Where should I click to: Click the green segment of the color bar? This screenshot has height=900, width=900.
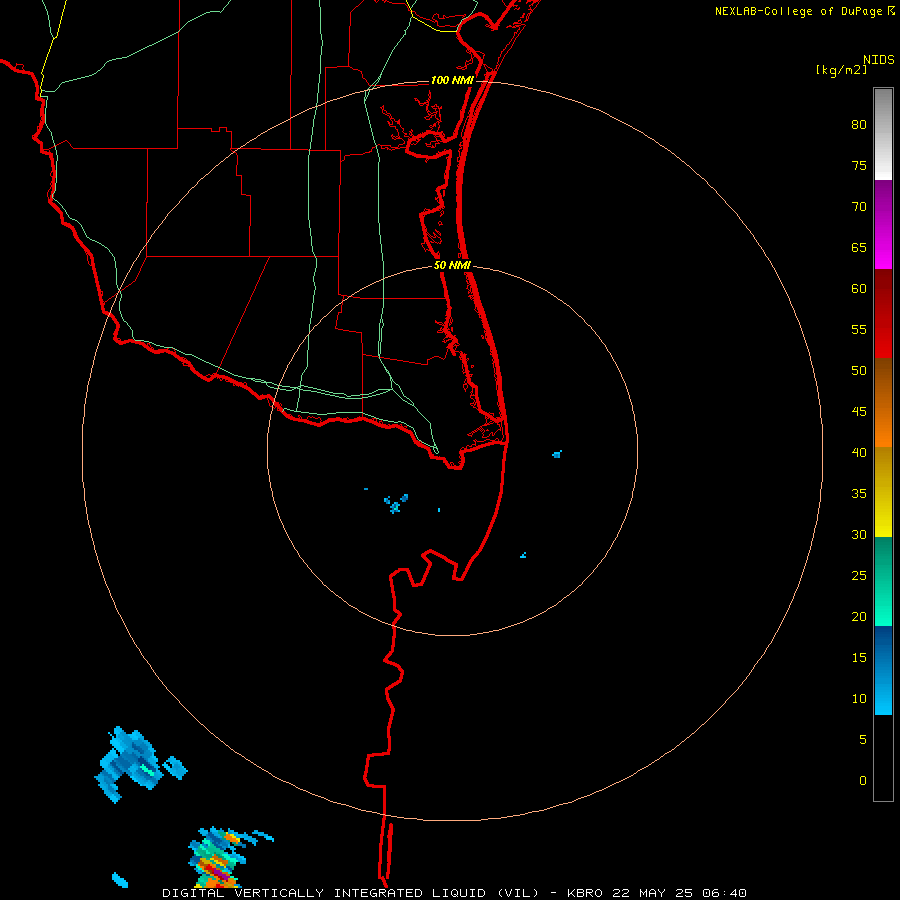coord(883,581)
